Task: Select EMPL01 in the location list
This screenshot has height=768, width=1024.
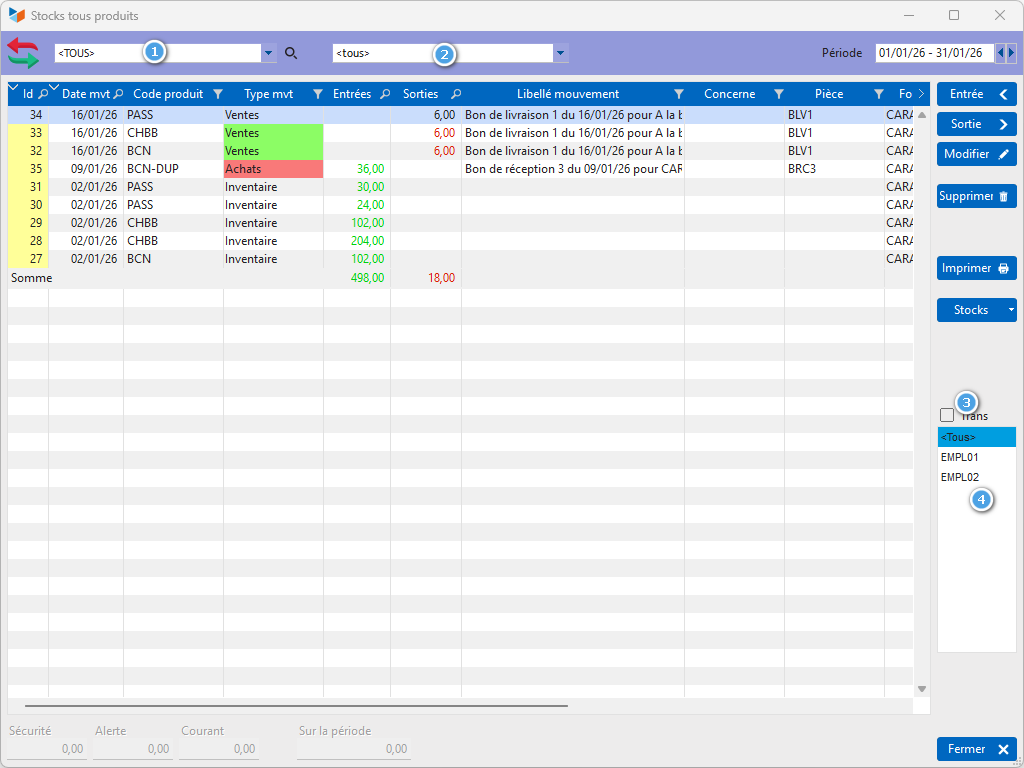Action: coord(959,457)
